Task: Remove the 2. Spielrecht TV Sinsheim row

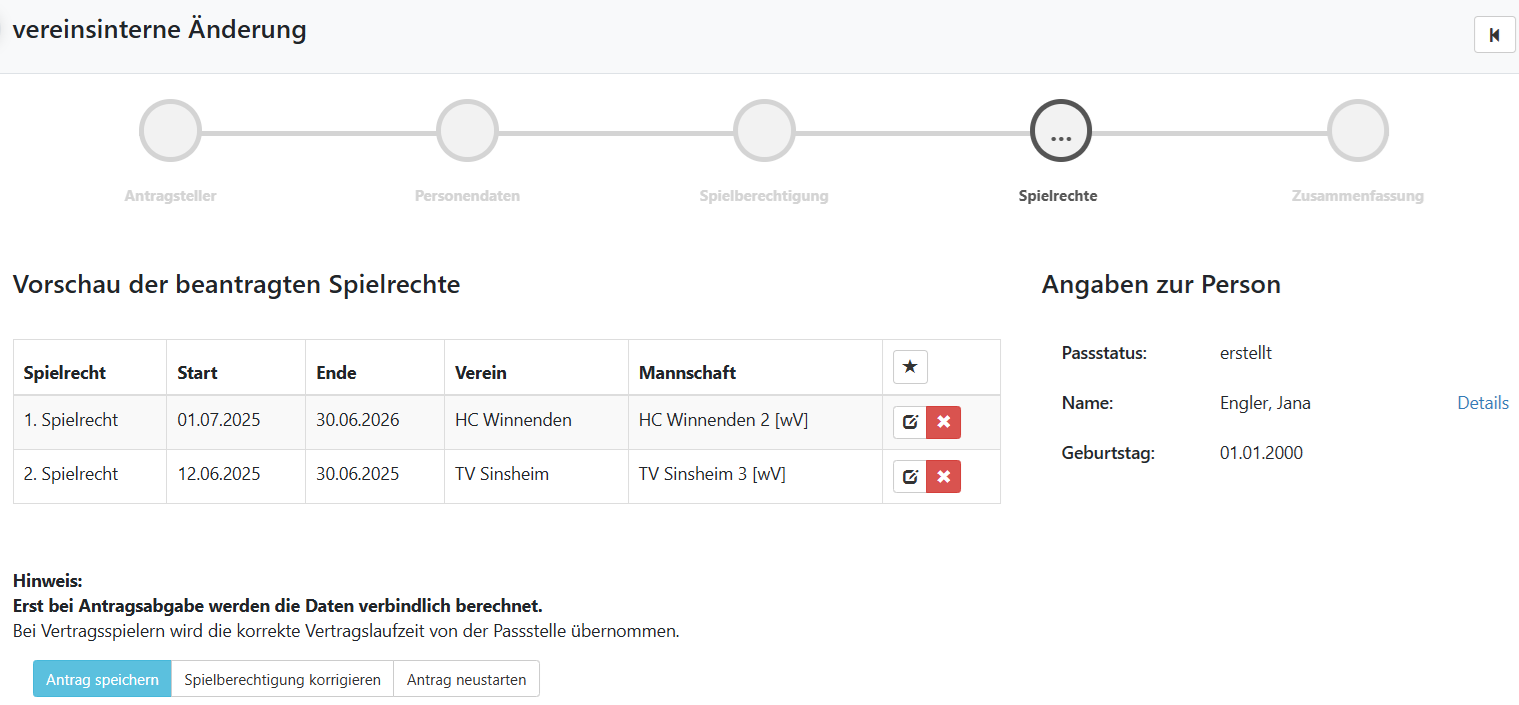Action: tap(943, 477)
